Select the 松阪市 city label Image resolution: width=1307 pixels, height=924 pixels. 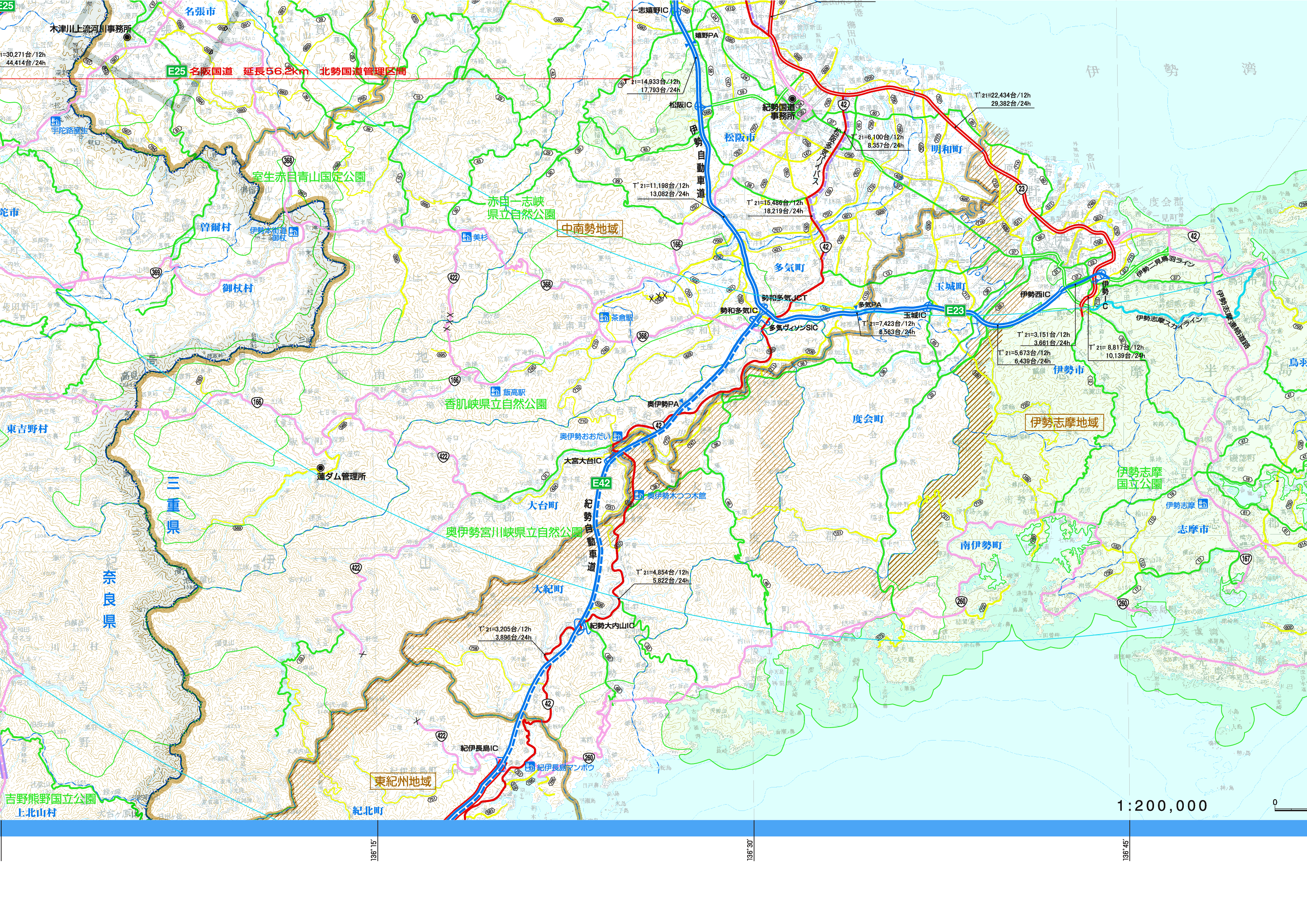click(740, 137)
